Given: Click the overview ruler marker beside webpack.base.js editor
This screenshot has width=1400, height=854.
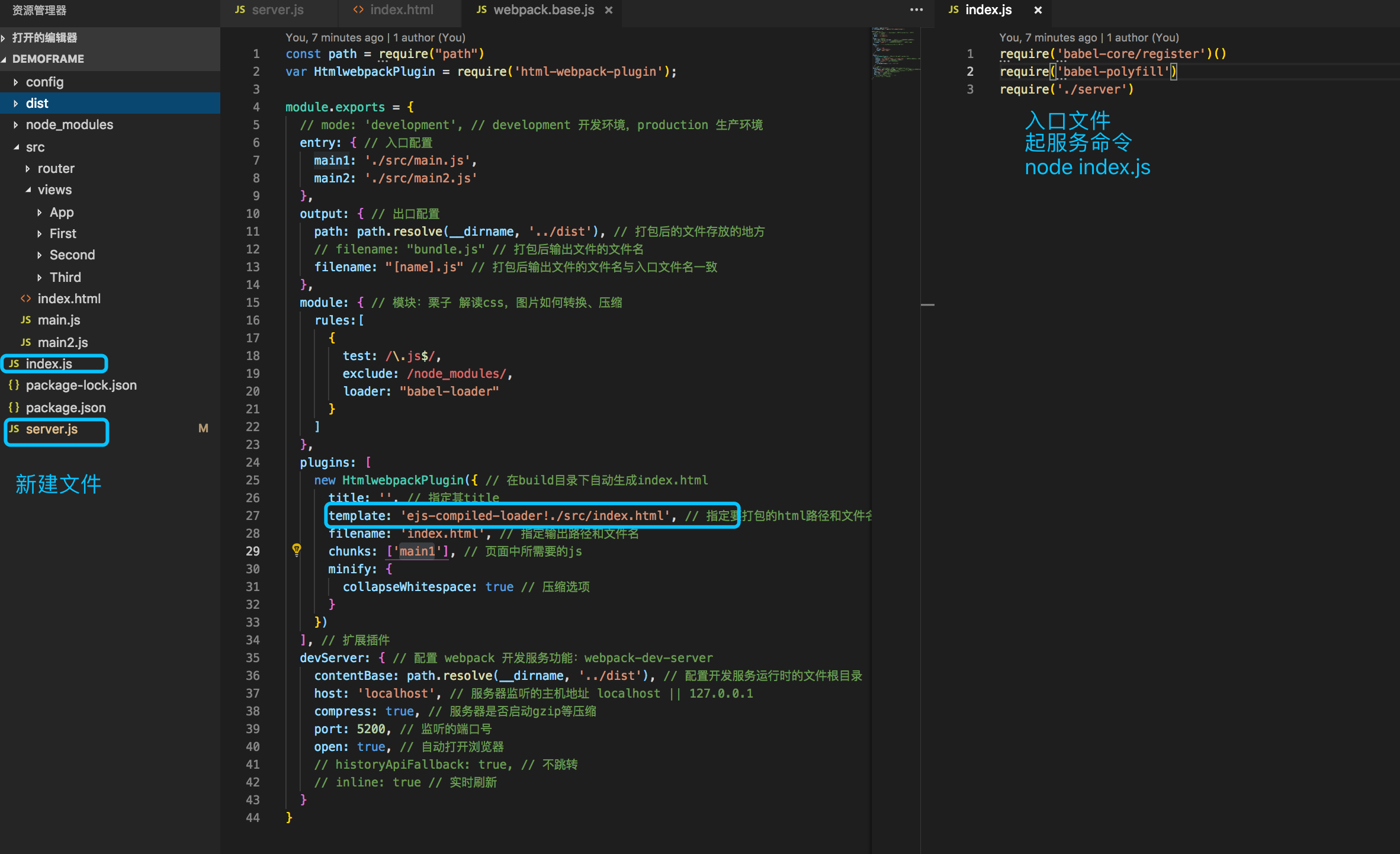Looking at the screenshot, I should [x=927, y=304].
